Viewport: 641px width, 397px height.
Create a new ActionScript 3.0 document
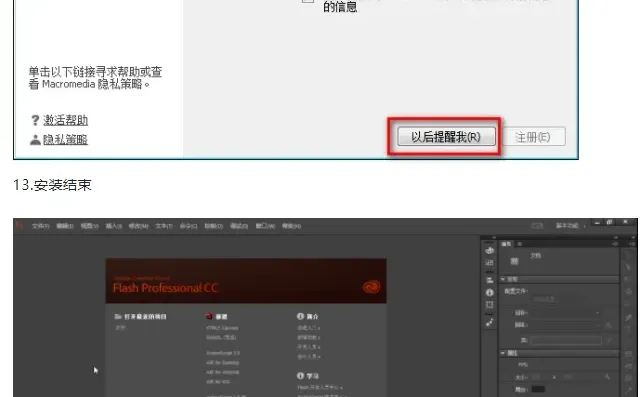(223, 353)
